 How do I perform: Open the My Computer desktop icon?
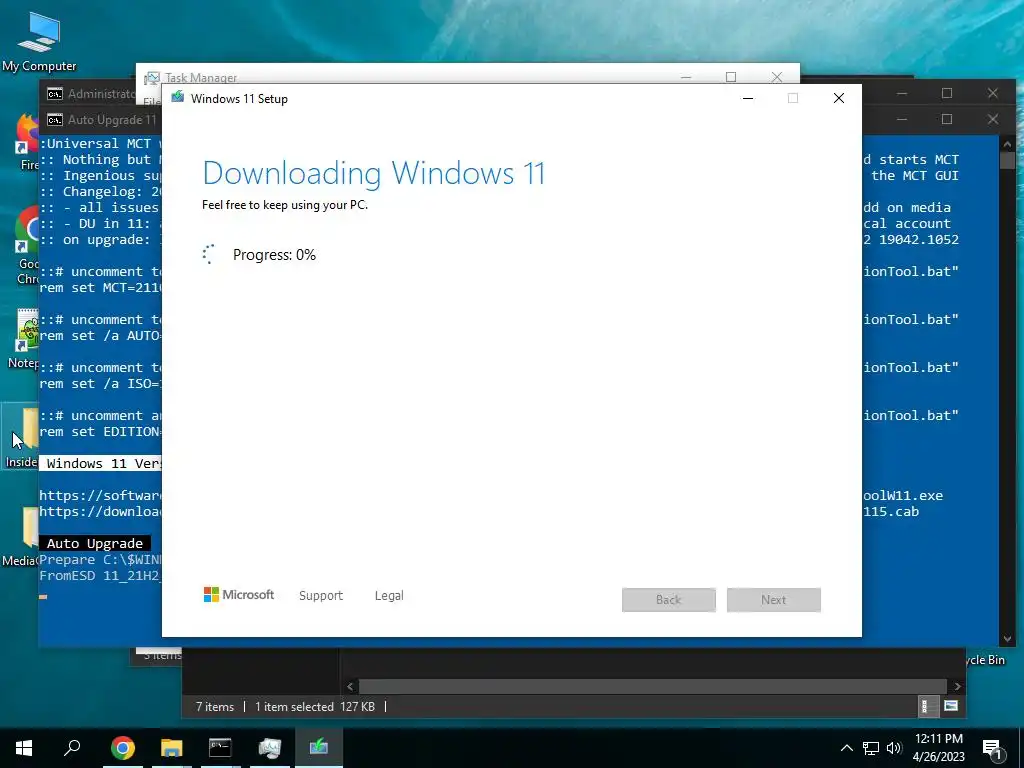39,42
